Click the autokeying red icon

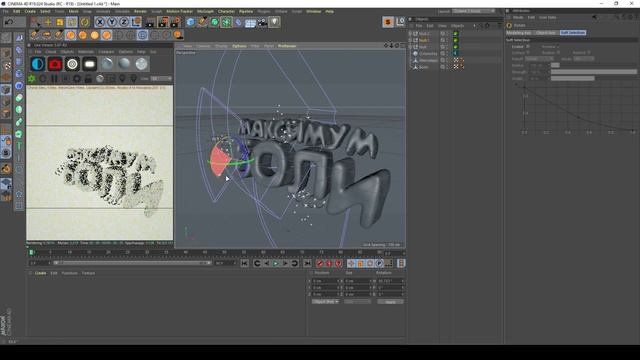tap(329, 264)
